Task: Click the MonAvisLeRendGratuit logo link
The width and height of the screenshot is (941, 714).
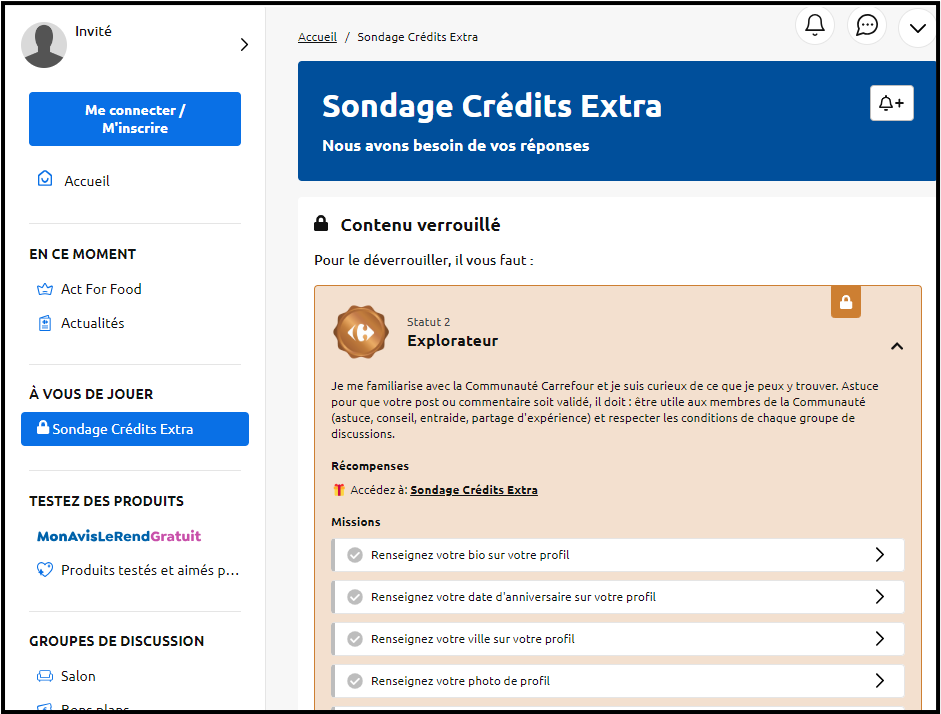Action: coord(119,536)
